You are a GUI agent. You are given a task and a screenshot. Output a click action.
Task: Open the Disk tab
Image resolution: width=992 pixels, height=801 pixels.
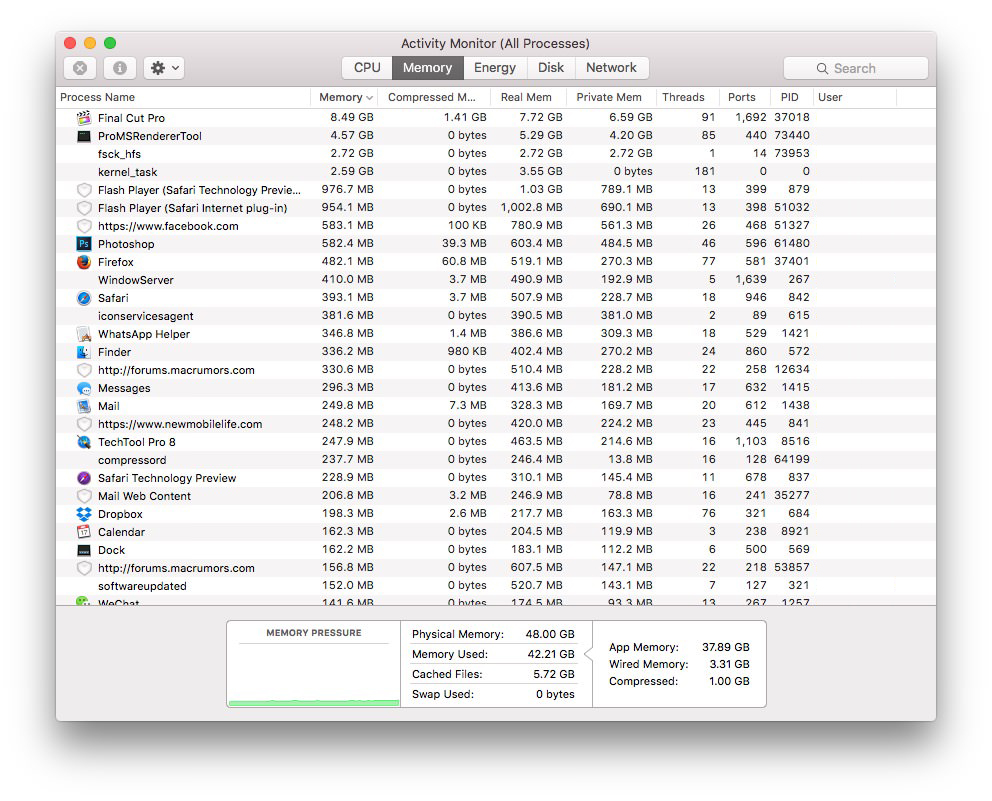tap(551, 68)
